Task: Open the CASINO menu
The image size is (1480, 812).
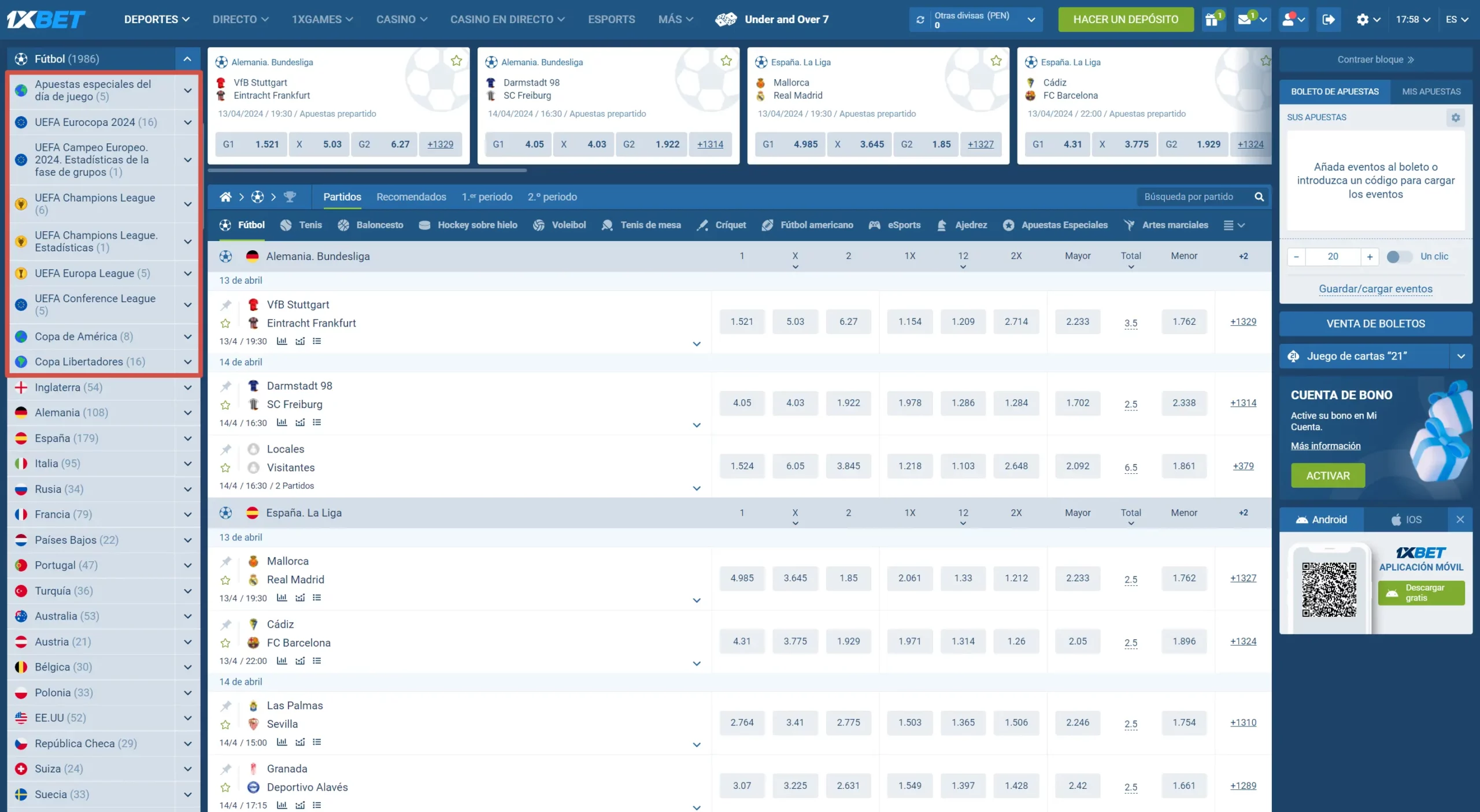Action: tap(402, 20)
